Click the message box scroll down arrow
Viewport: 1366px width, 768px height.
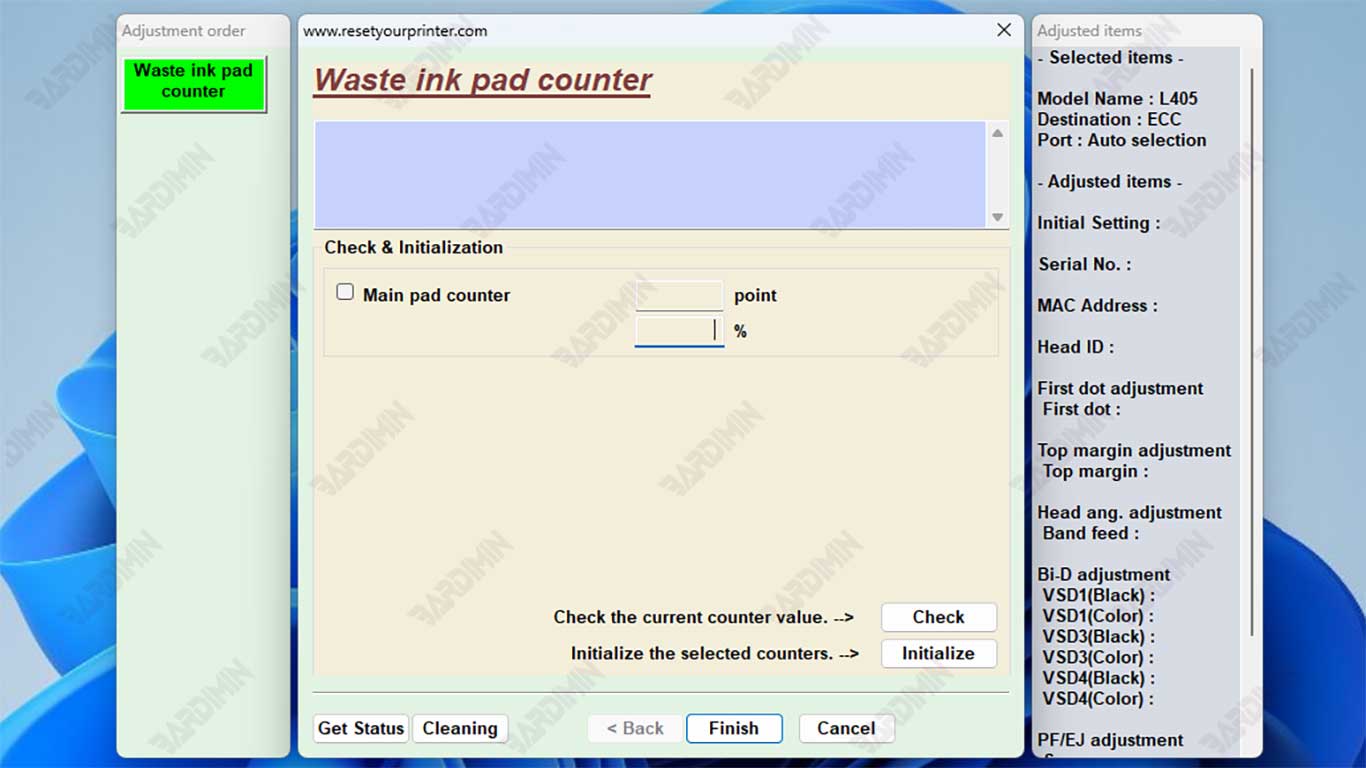point(997,217)
